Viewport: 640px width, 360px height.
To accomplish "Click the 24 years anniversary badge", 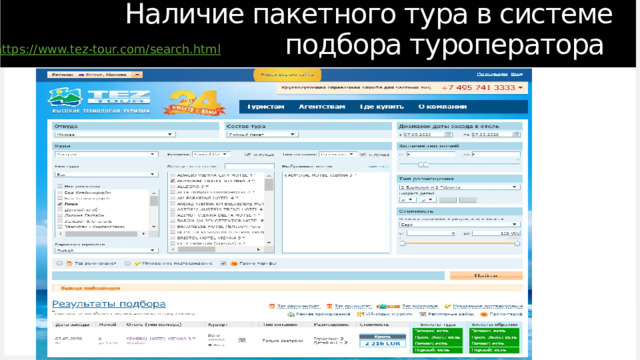I will click(194, 102).
